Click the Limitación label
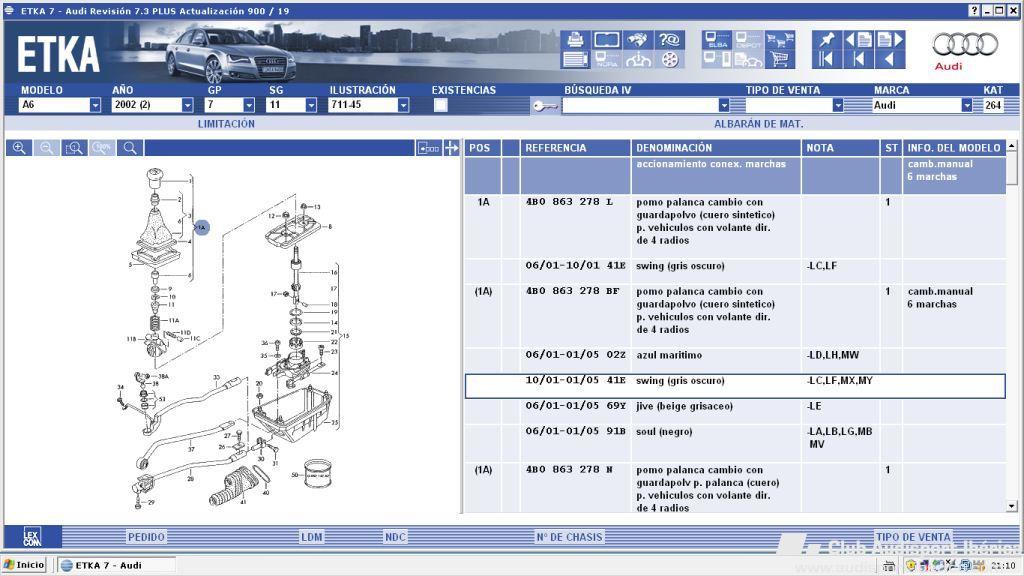Screen dimensions: 1024x576 click(226, 123)
